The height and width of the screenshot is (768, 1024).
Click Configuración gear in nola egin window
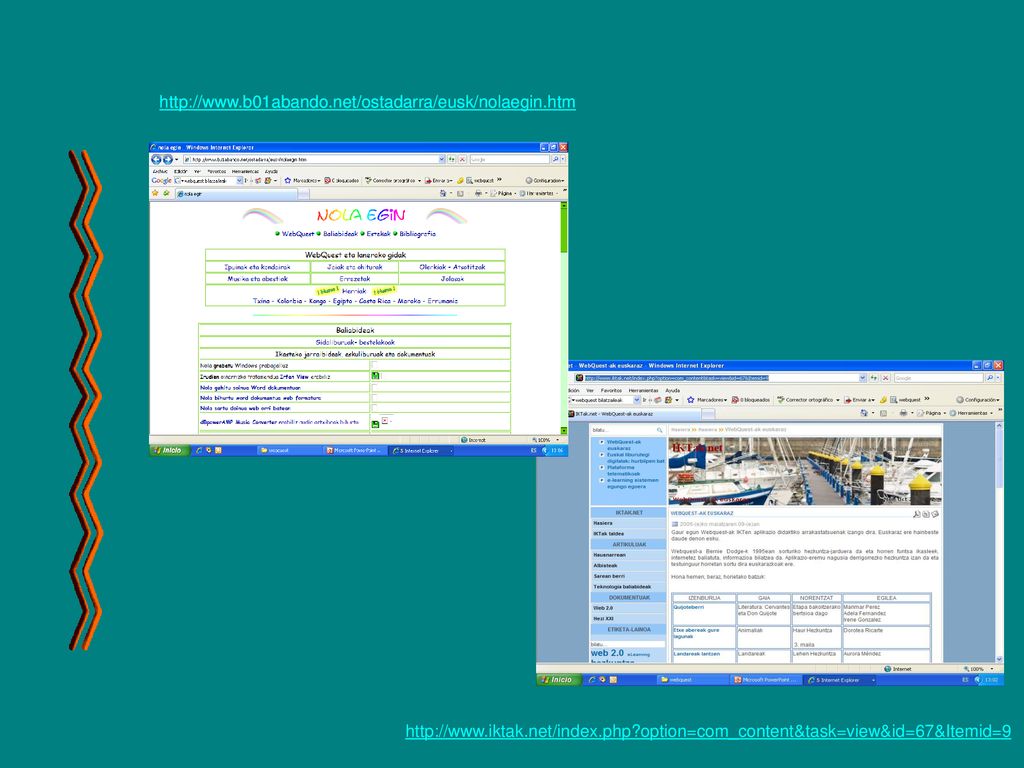[529, 180]
